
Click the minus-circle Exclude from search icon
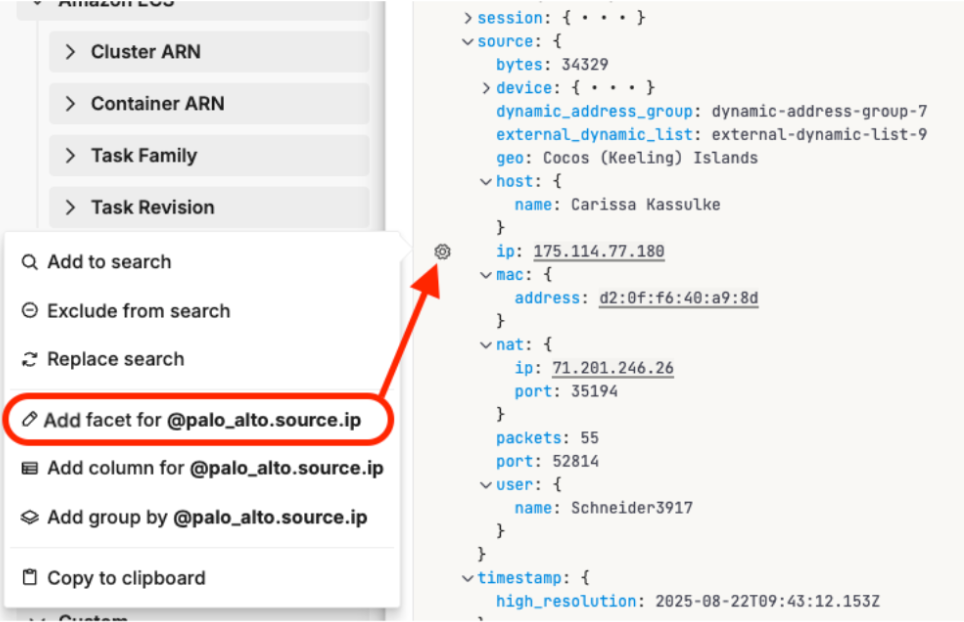click(x=30, y=311)
